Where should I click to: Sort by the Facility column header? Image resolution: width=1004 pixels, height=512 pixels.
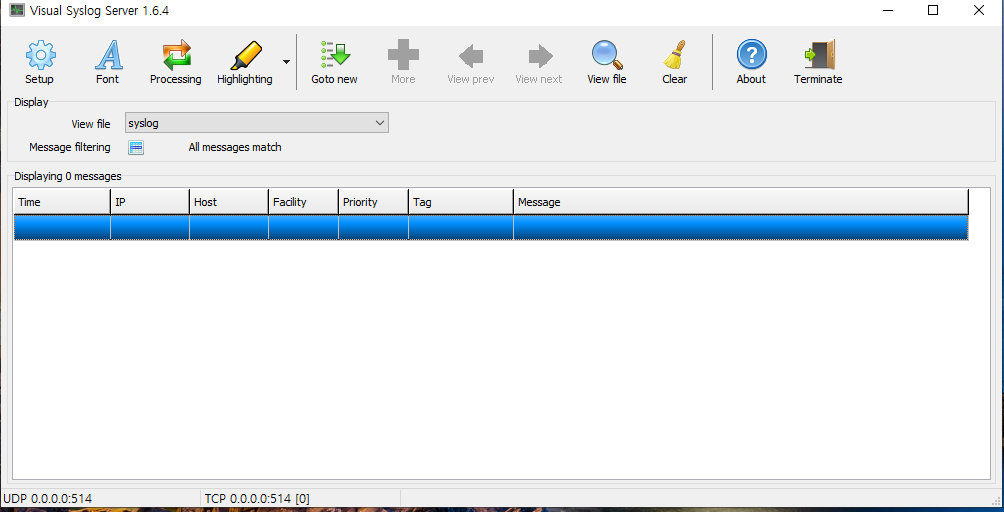click(x=303, y=202)
